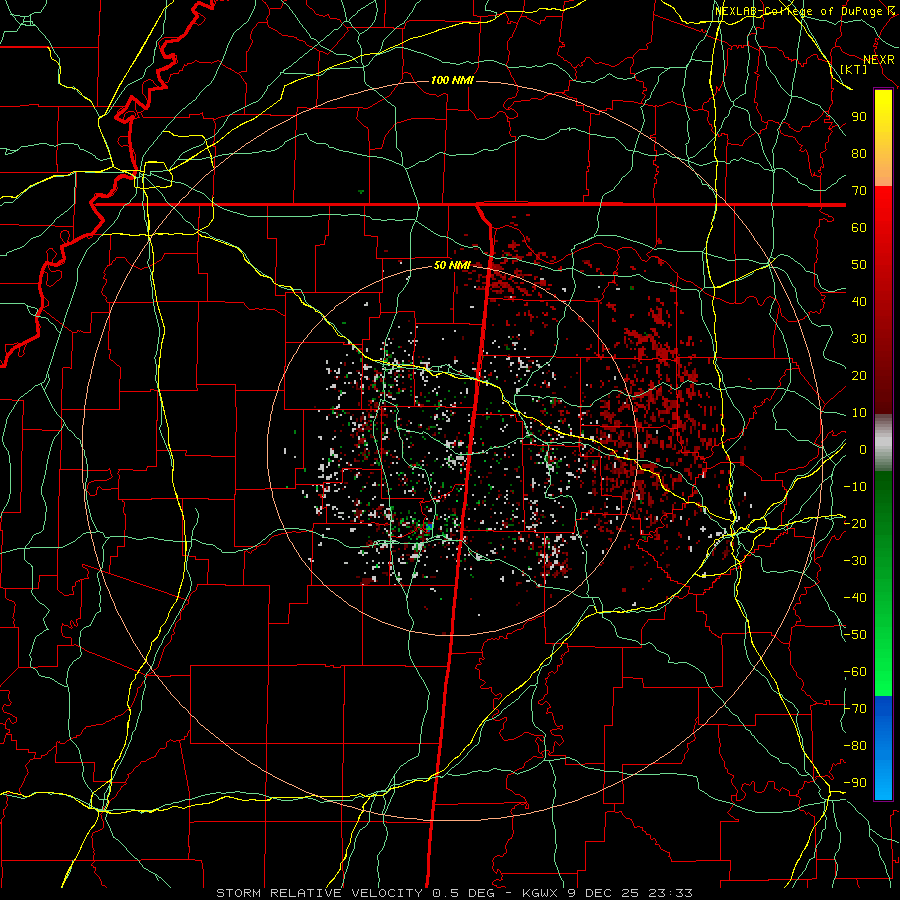Click the STORM RELATIVE VELOCITY caption text

coord(319,893)
